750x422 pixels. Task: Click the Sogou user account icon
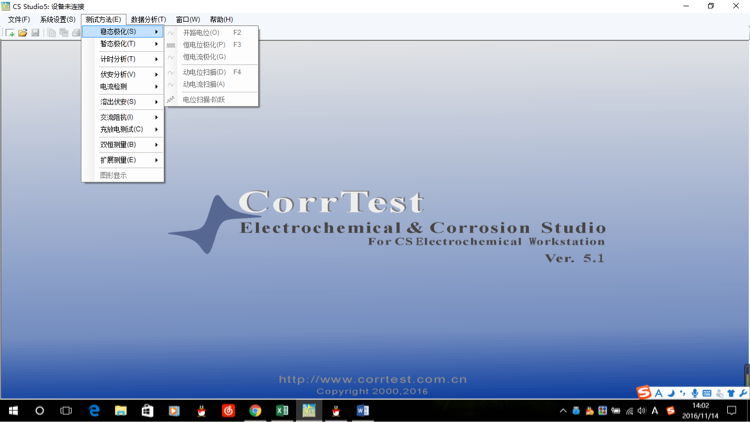click(x=719, y=393)
